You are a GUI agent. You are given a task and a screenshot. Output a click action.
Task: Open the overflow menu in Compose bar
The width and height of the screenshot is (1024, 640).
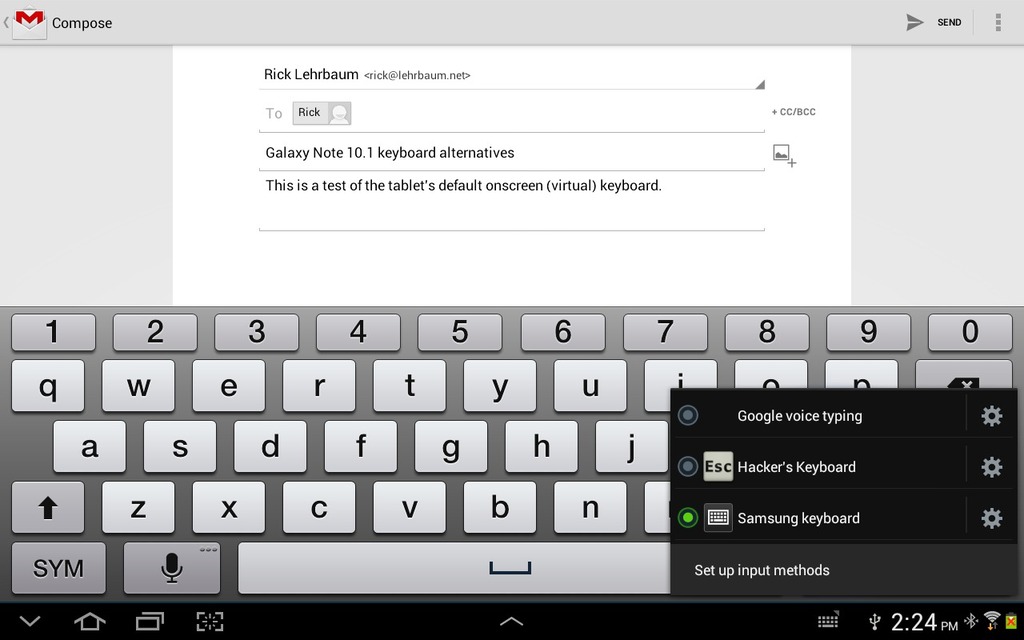[x=998, y=22]
